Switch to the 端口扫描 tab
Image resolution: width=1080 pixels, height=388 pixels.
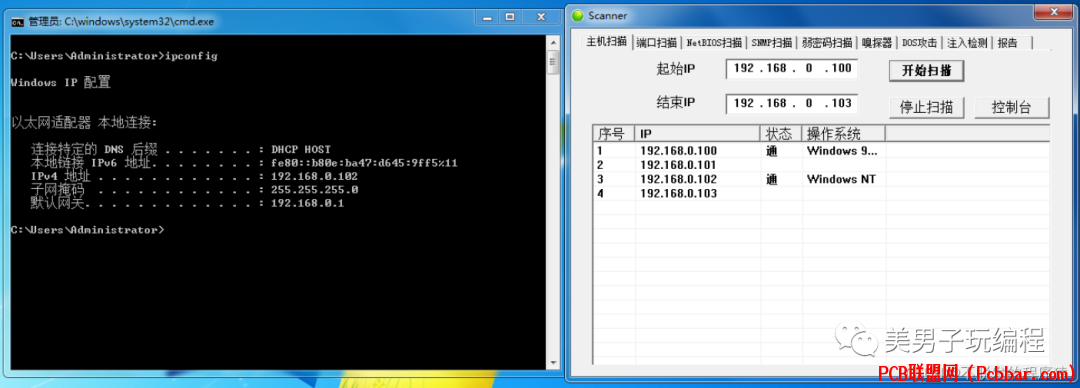[656, 43]
